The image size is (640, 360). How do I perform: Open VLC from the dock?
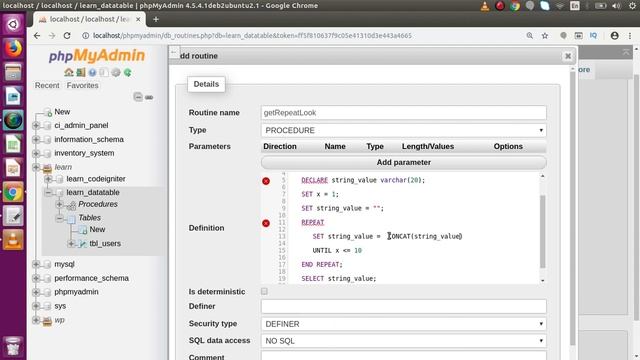click(x=13, y=240)
